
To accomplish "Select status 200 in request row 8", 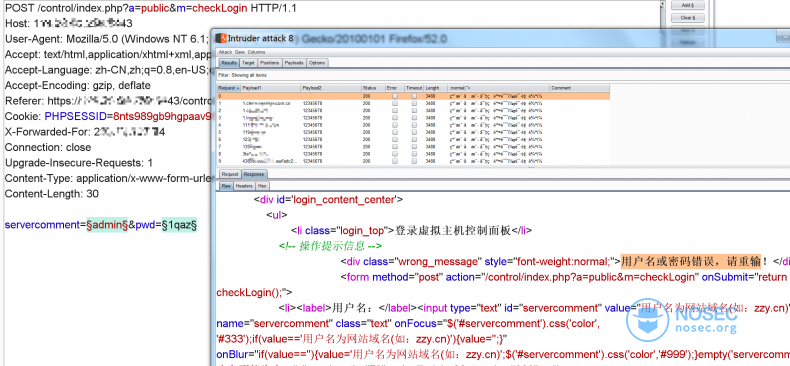I will [366, 154].
